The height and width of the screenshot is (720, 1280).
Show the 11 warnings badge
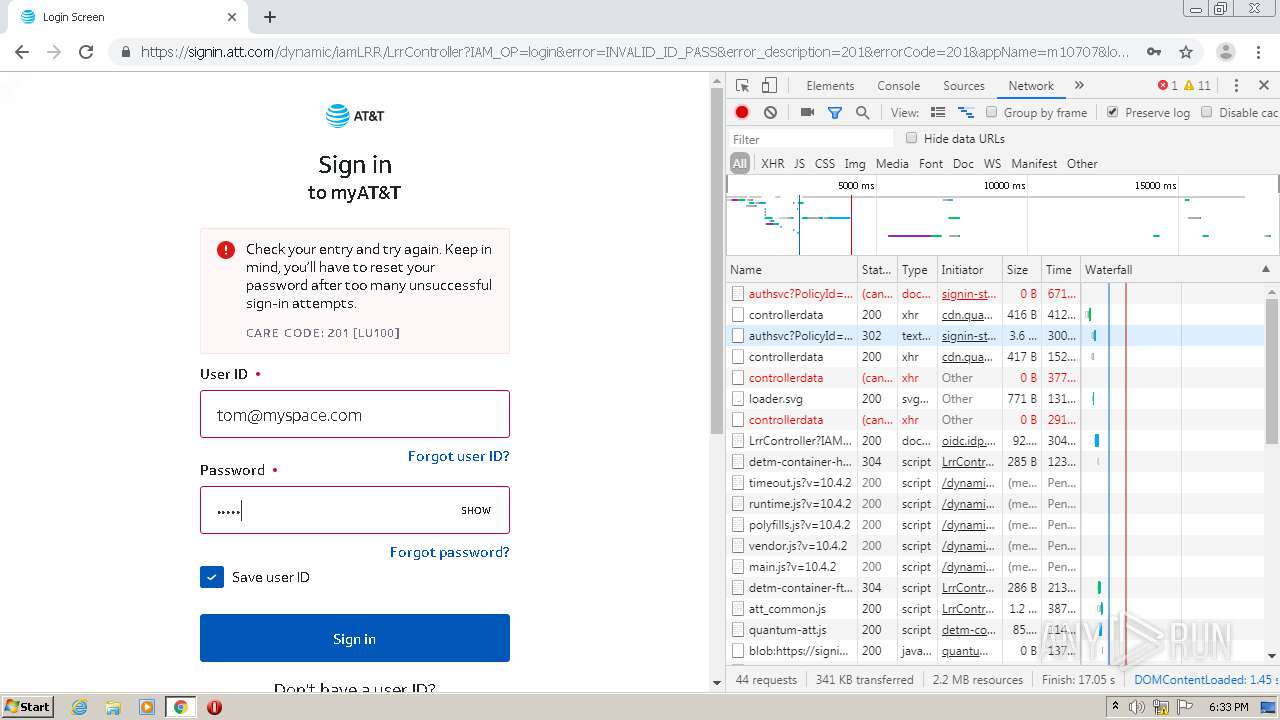(x=1197, y=86)
